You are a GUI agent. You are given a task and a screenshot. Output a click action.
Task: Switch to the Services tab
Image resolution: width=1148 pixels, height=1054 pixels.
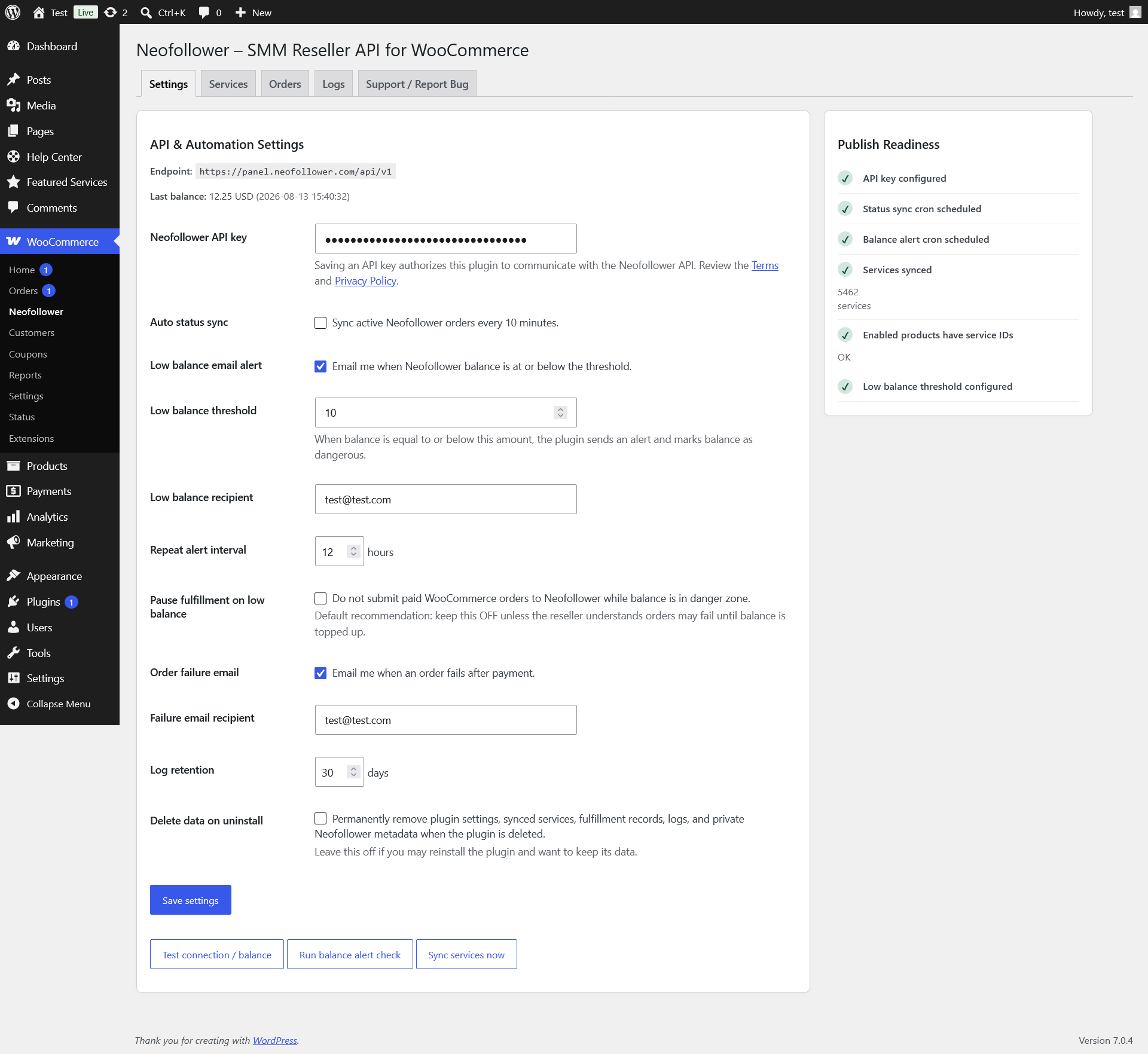coord(228,84)
